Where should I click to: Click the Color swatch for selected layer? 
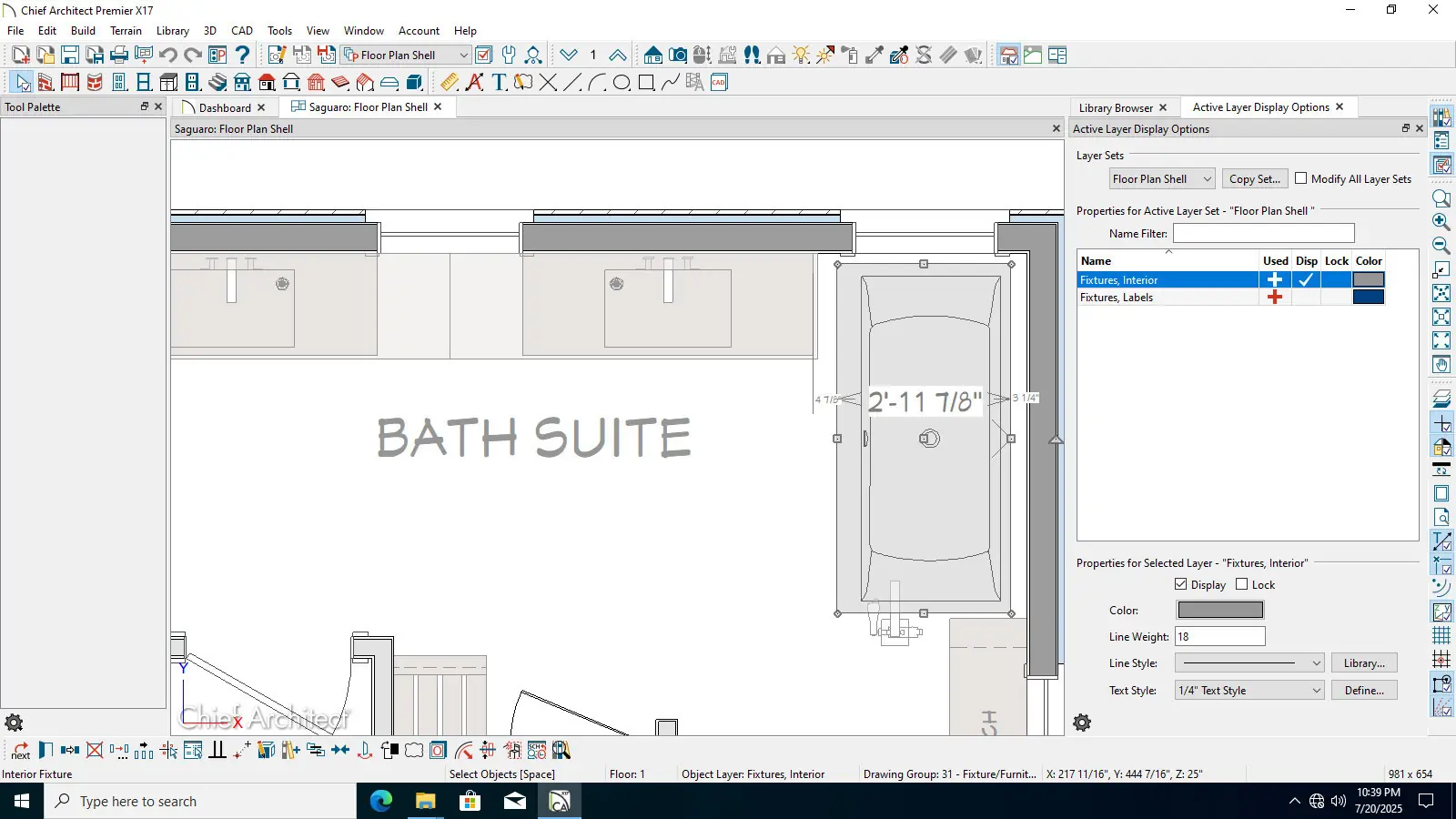pyautogui.click(x=1219, y=611)
